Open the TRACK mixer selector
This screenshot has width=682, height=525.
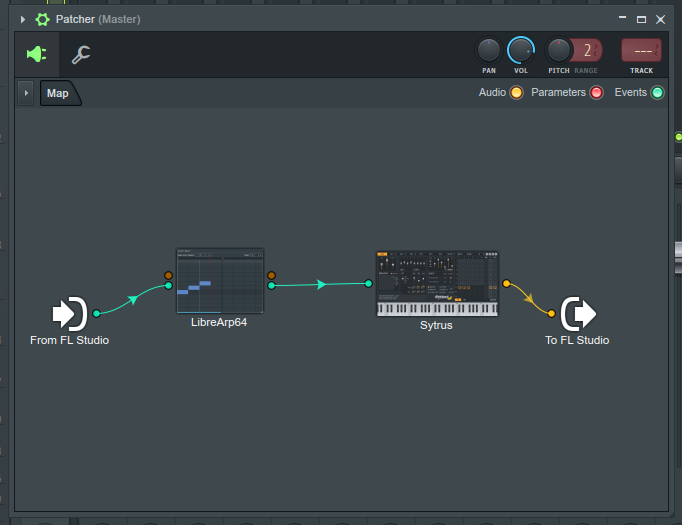[x=642, y=50]
